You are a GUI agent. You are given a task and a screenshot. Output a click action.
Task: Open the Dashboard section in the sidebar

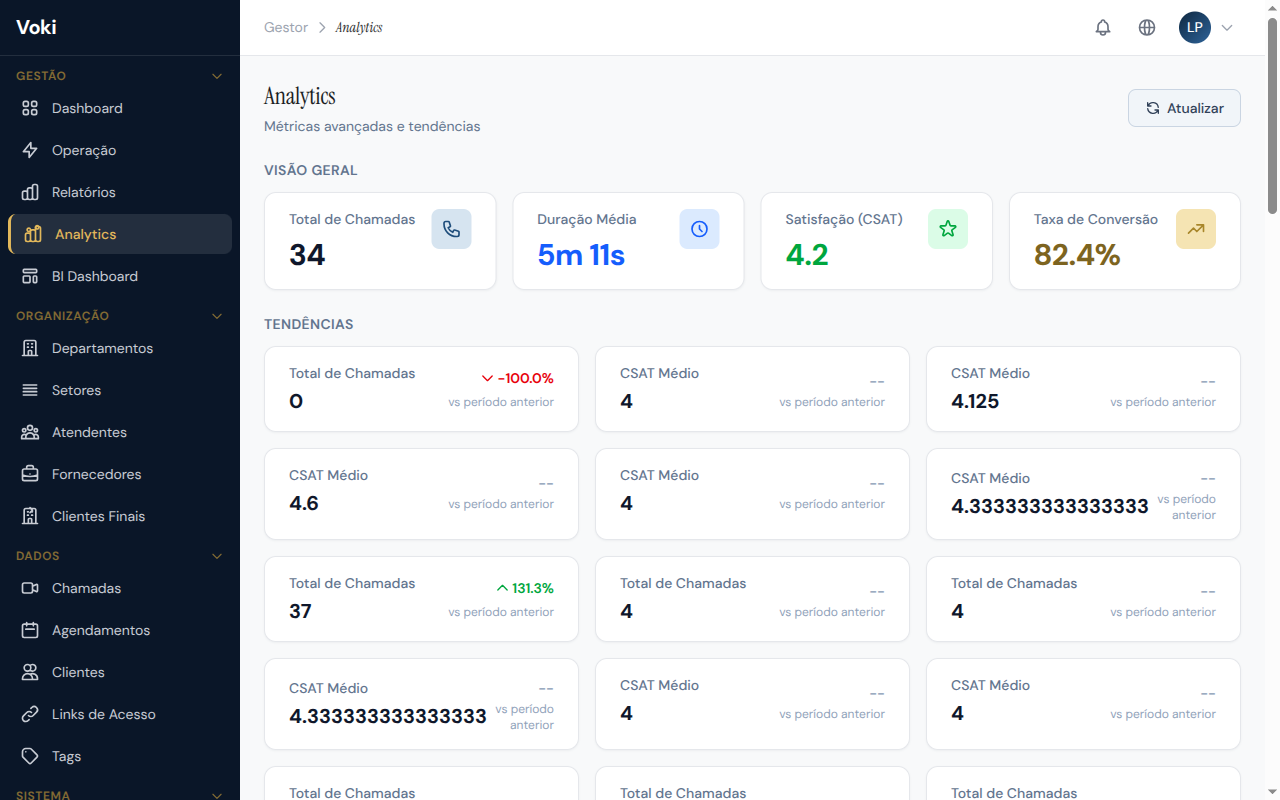coord(86,108)
